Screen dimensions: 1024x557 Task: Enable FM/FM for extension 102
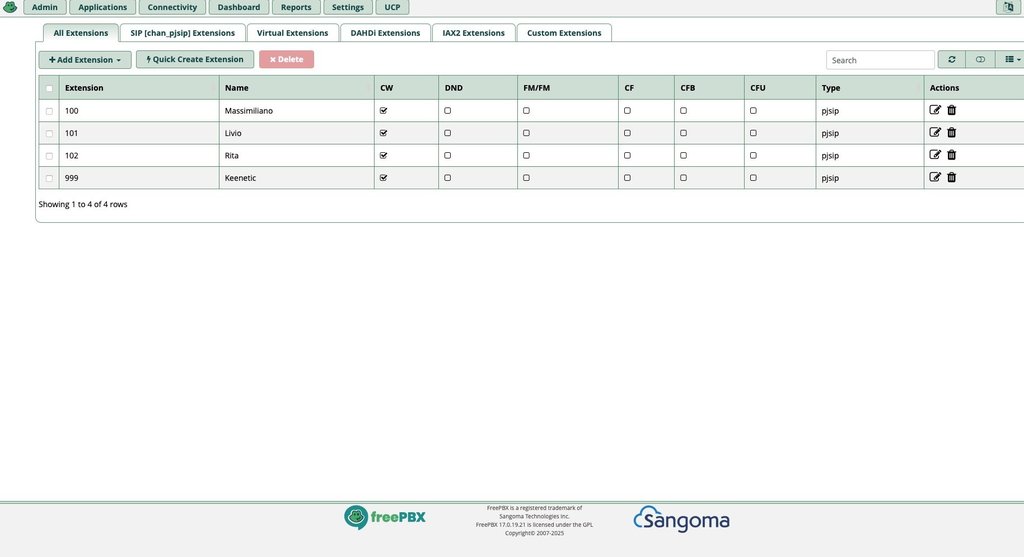coord(526,155)
